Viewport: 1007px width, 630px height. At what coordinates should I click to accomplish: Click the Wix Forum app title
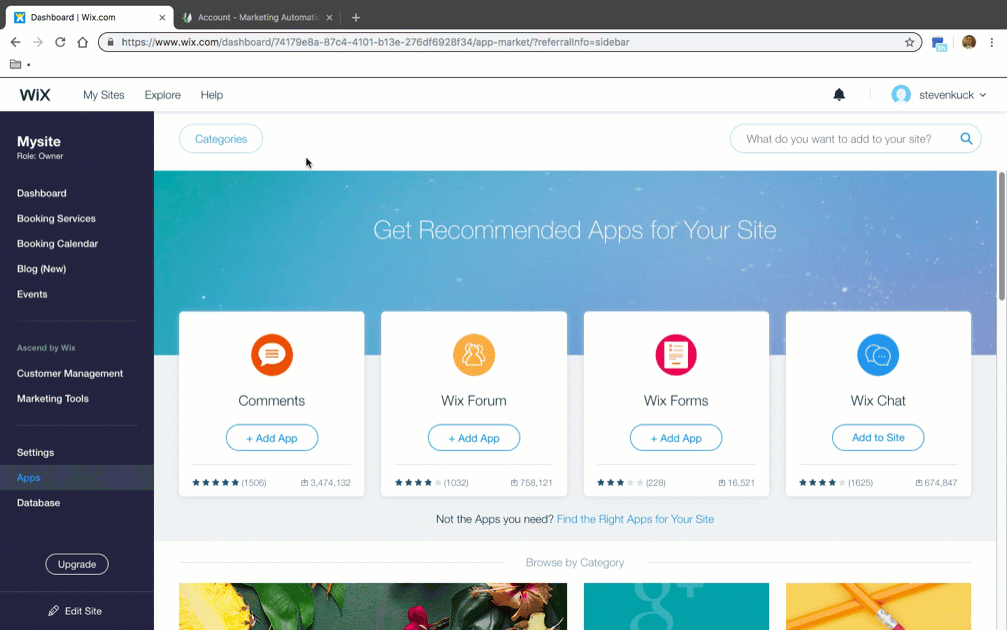point(474,401)
